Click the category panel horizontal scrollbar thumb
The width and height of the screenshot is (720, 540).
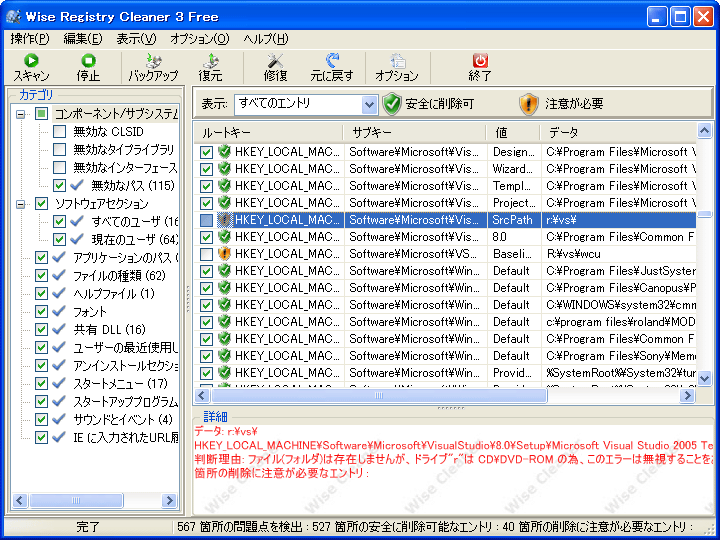click(76, 500)
